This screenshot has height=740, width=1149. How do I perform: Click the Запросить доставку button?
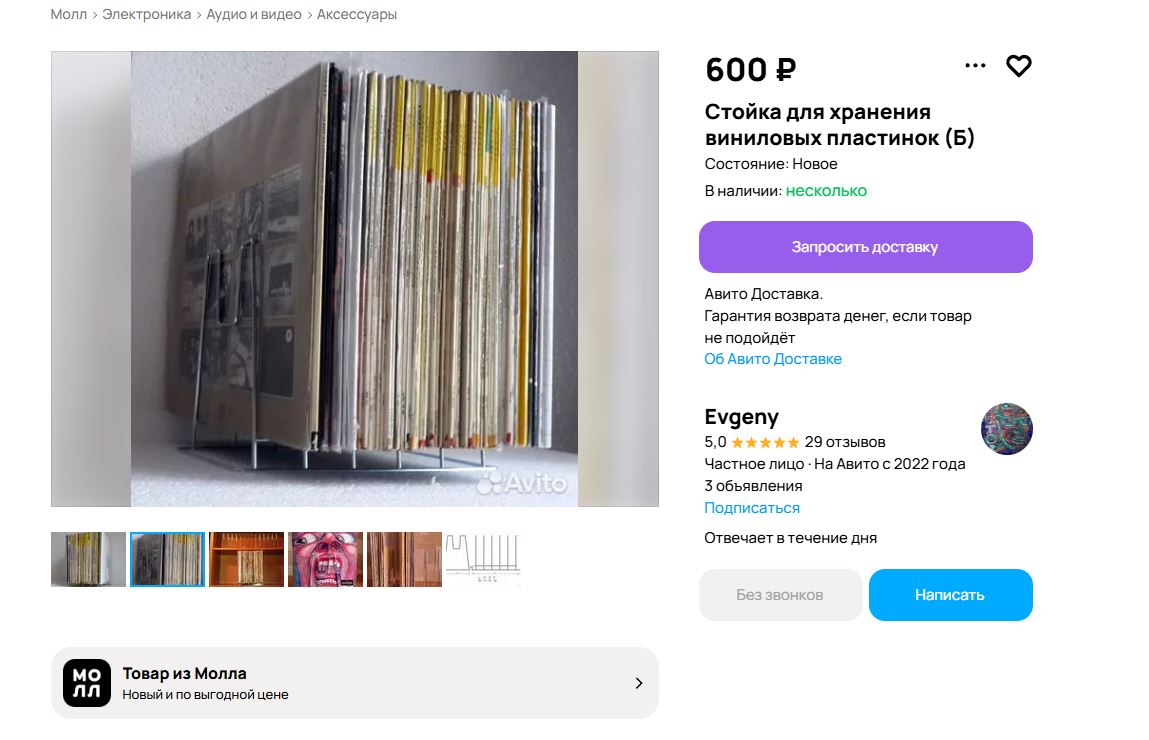click(x=865, y=247)
